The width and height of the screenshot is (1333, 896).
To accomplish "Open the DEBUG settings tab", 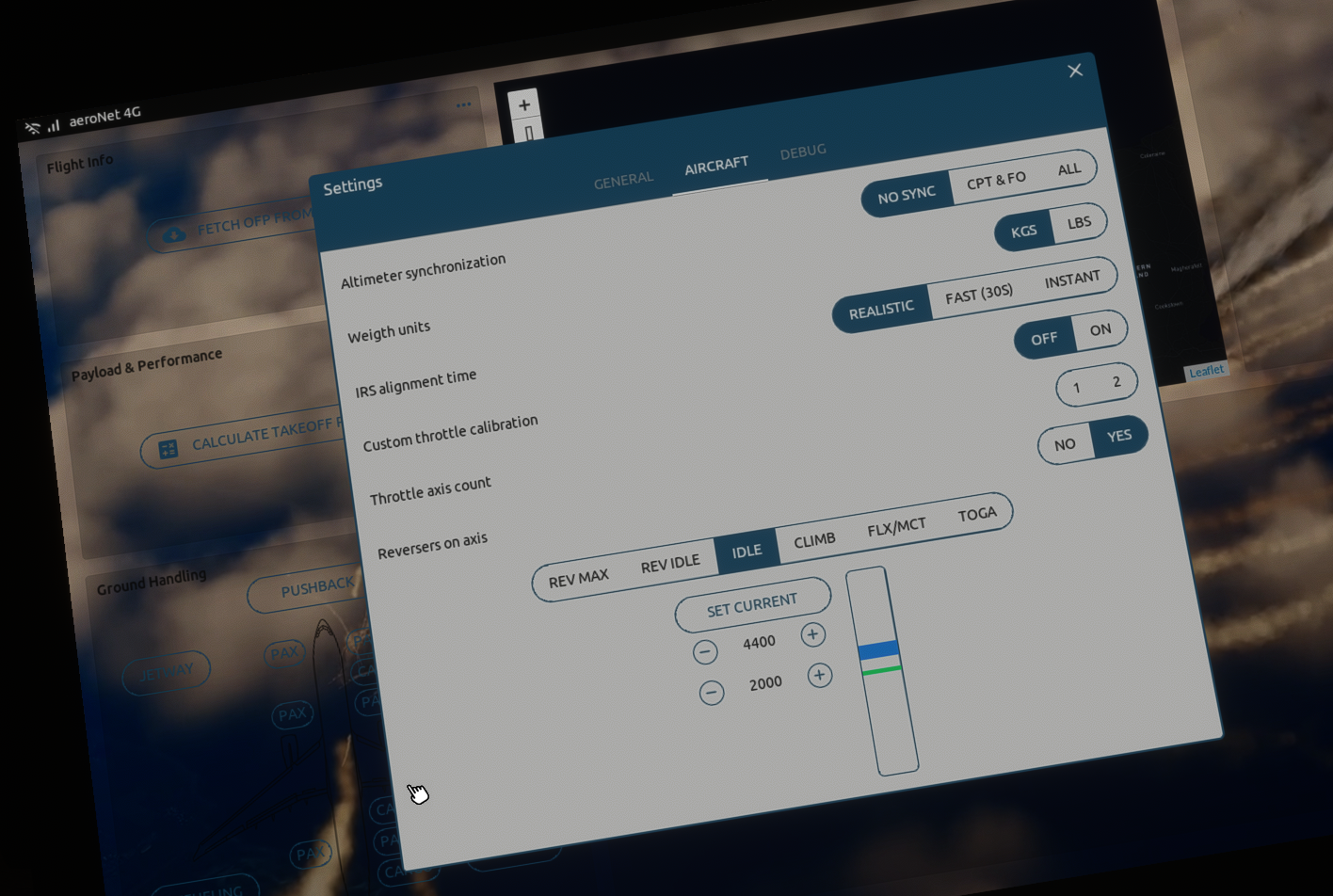I will click(x=803, y=151).
